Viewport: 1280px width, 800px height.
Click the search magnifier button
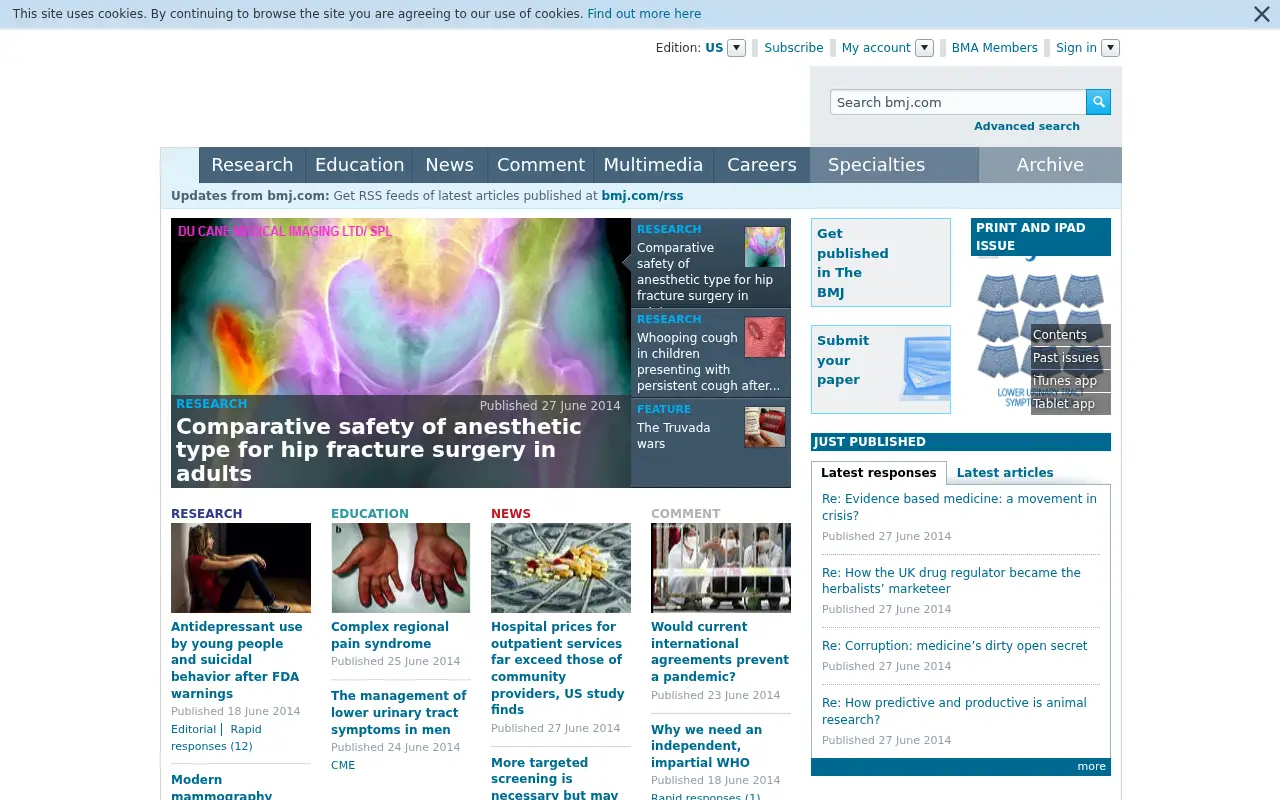(x=1098, y=102)
